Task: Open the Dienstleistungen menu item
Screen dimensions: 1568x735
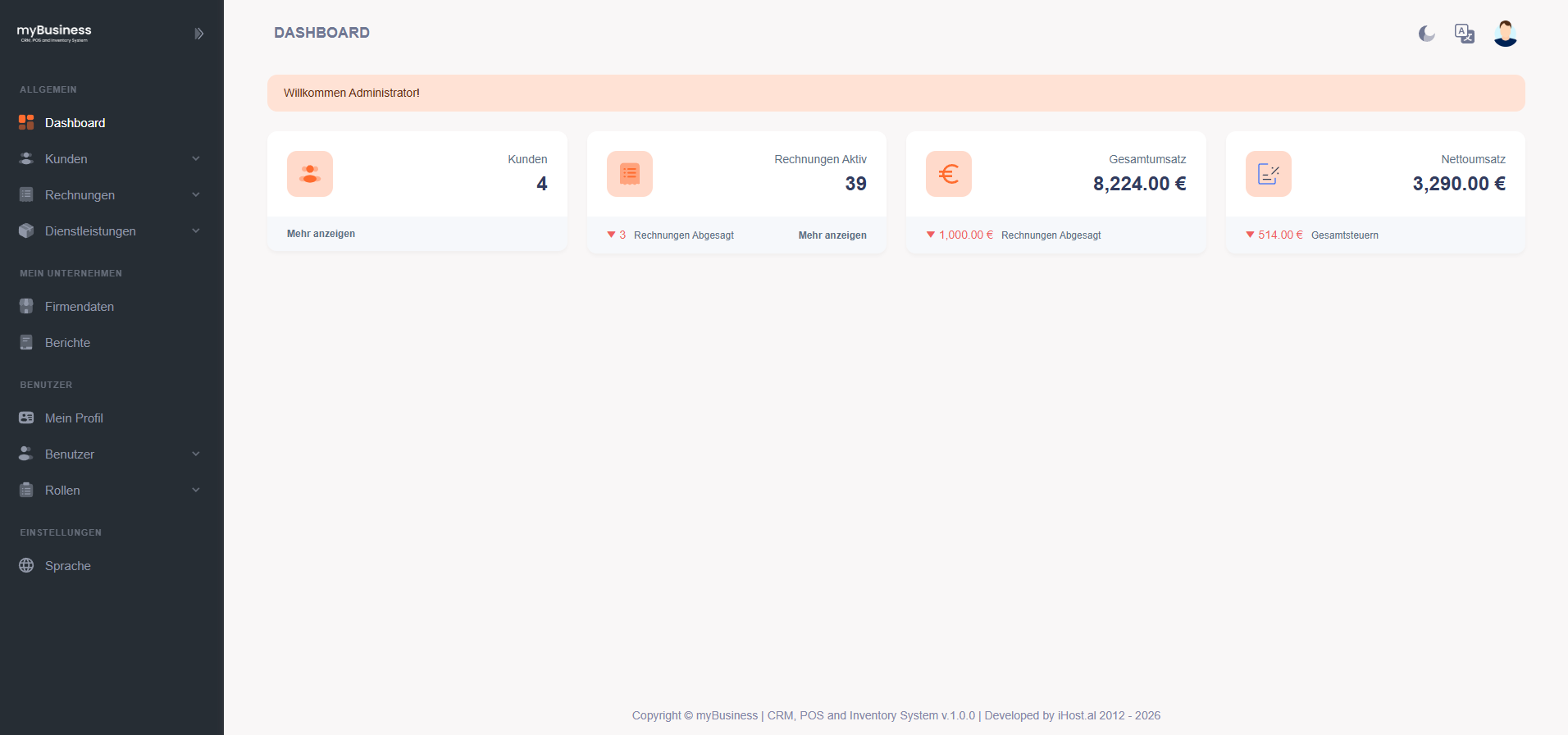Action: coord(112,231)
